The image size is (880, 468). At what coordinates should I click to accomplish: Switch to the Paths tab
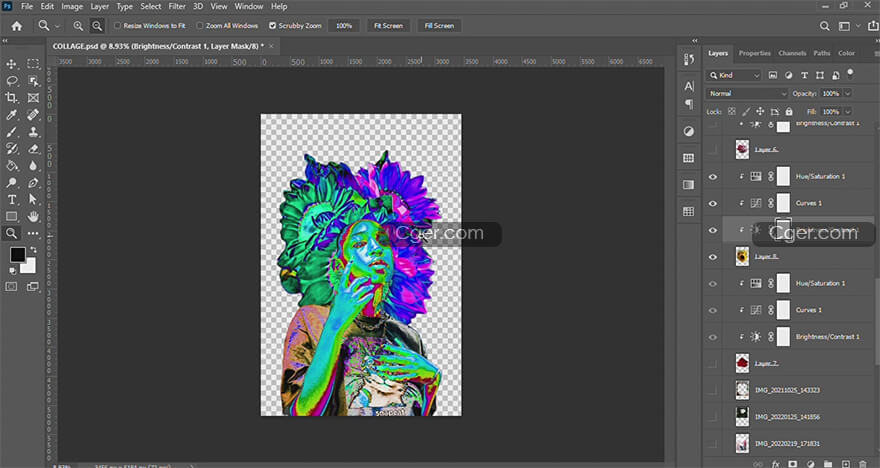click(x=822, y=53)
